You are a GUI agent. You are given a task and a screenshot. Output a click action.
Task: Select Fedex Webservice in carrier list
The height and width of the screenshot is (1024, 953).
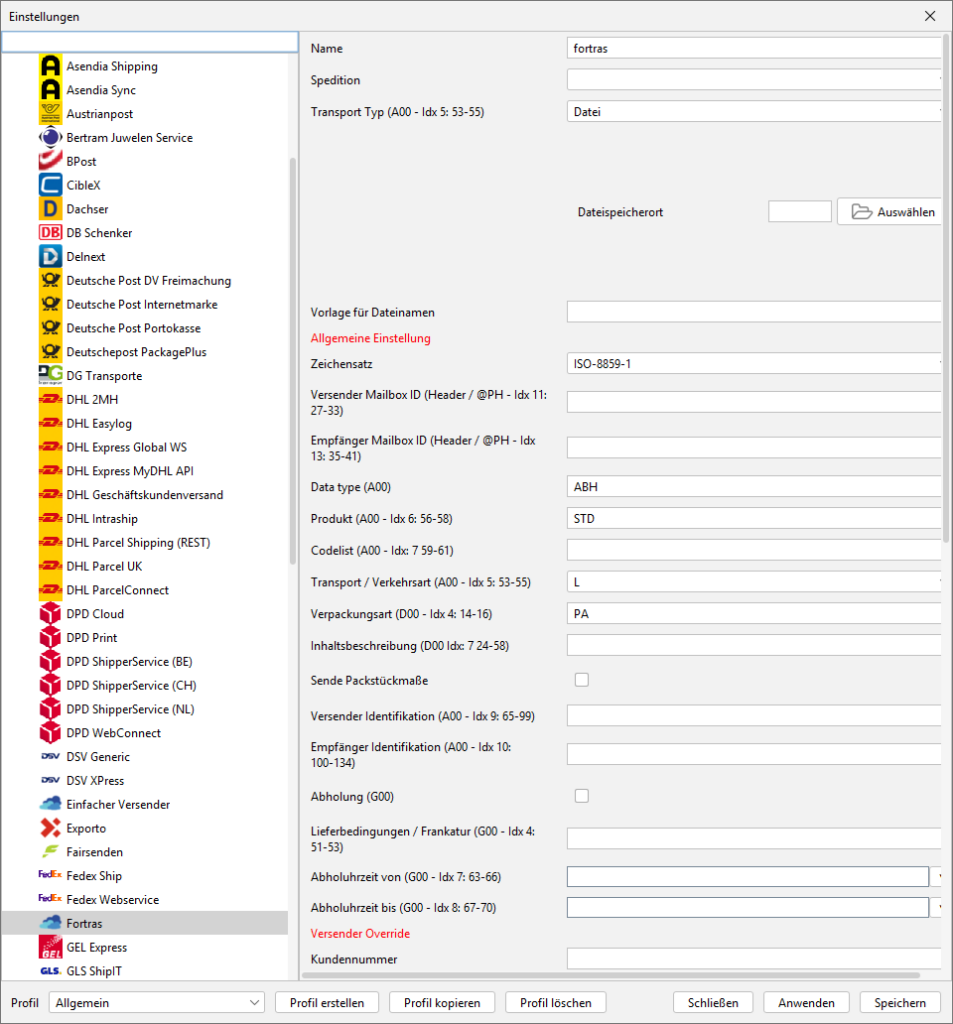[x=112, y=900]
